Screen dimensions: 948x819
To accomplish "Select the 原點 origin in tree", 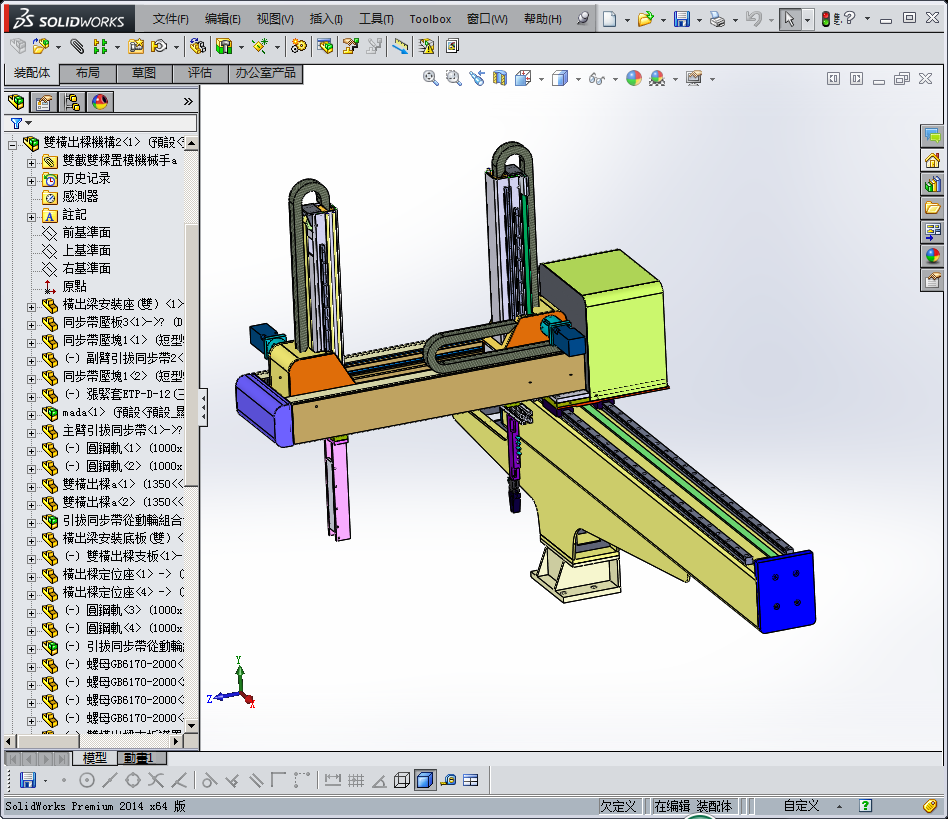I will click(x=74, y=286).
